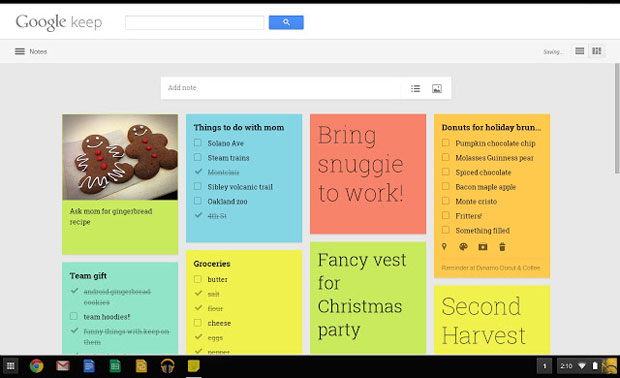Open the music headphones app in shelf
Screen dimensions: 620x378
168,366
